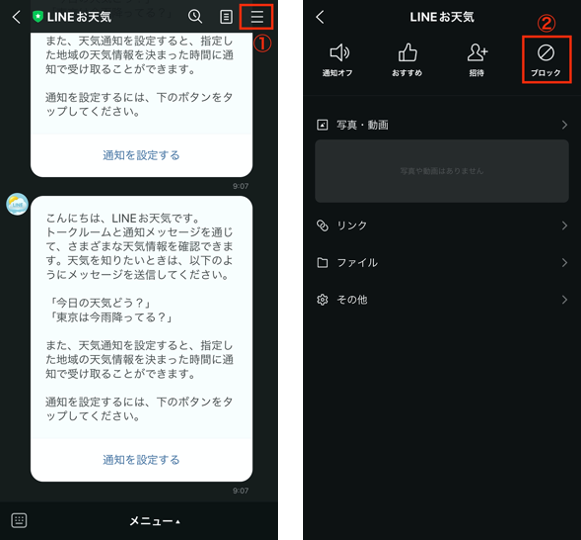The width and height of the screenshot is (581, 540).
Task: Tap the chevron beside その他
Action: click(564, 299)
